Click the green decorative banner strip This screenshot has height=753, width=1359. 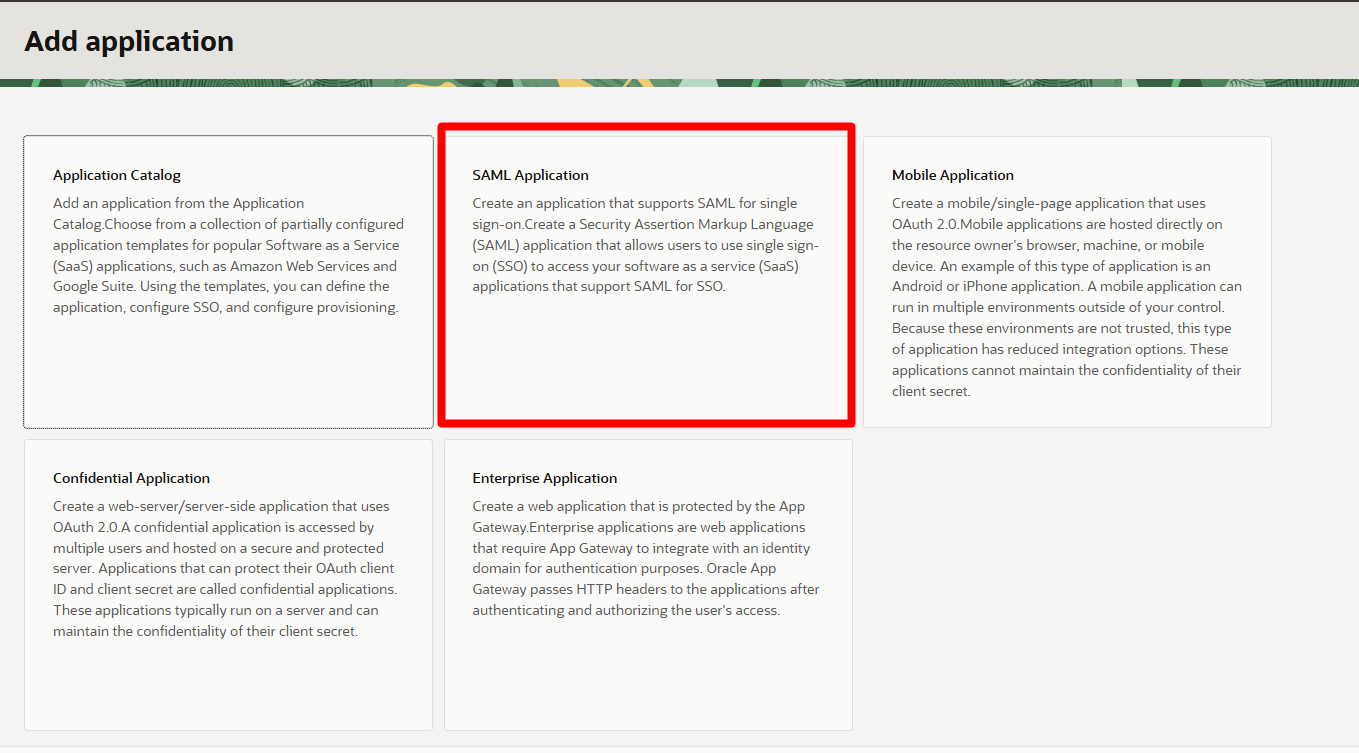[x=679, y=83]
